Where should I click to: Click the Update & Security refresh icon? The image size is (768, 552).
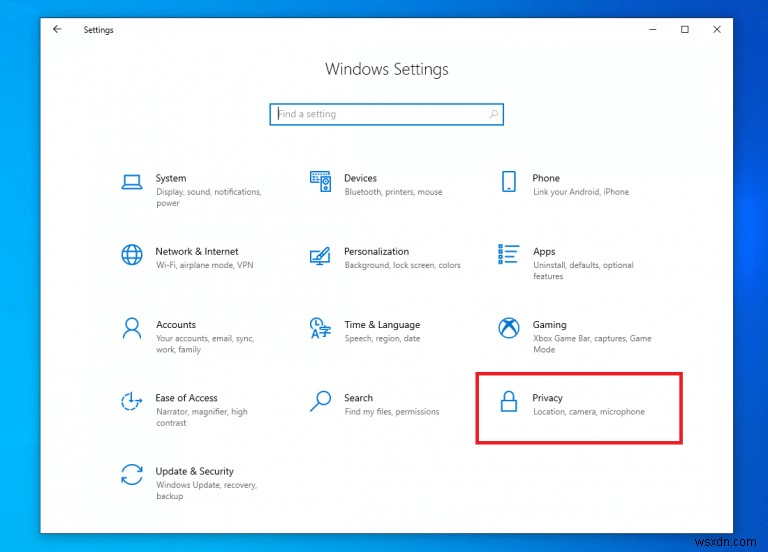pyautogui.click(x=132, y=475)
